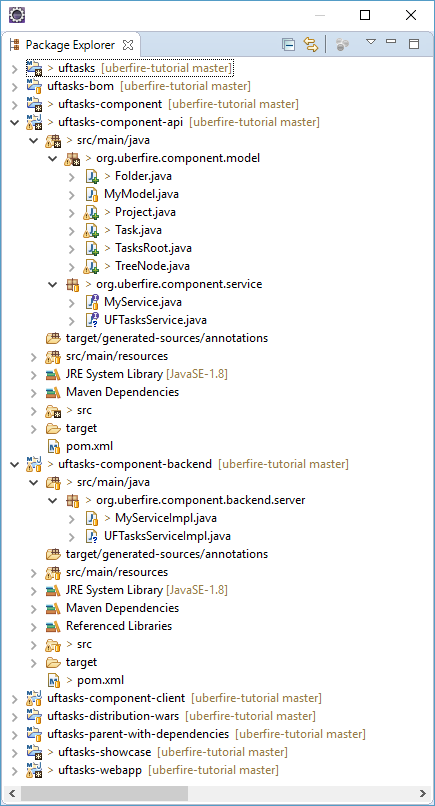Screen dimensions: 435x806
Task: Click the Collapse All toolbar icon
Action: pos(288,45)
